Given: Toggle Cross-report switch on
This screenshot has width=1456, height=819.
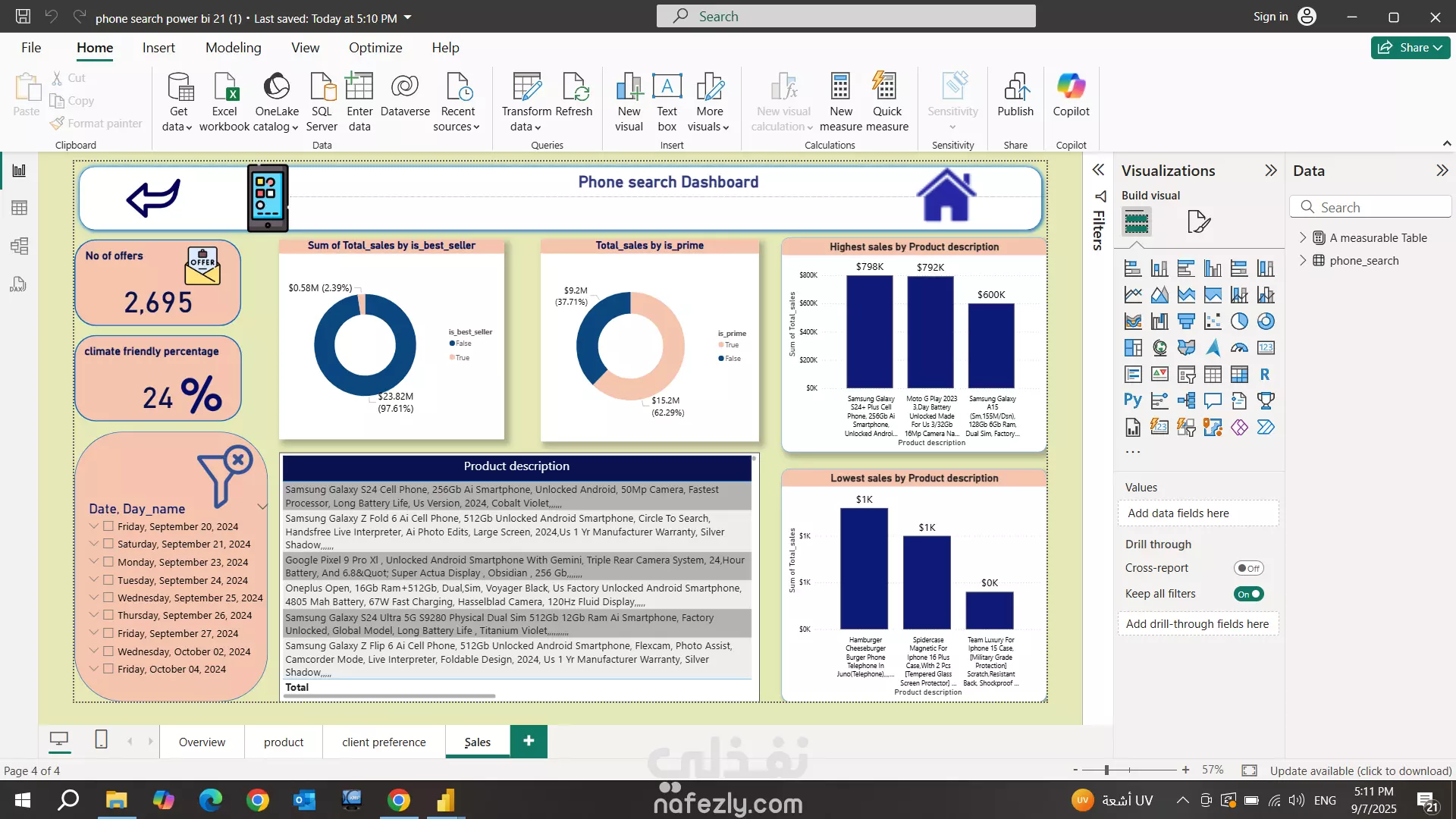Looking at the screenshot, I should 1248,568.
